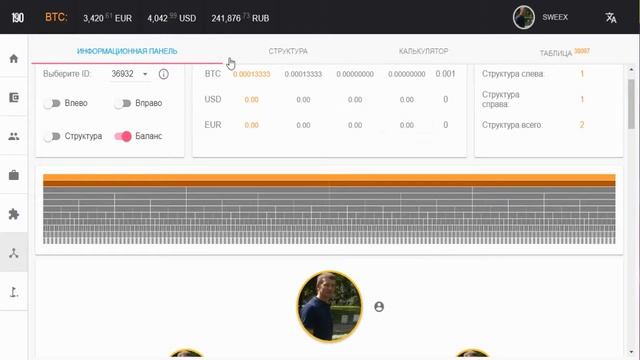Click the scrollbar down arrow
Image resolution: width=640 pixels, height=360 pixels.
pyautogui.click(x=631, y=352)
